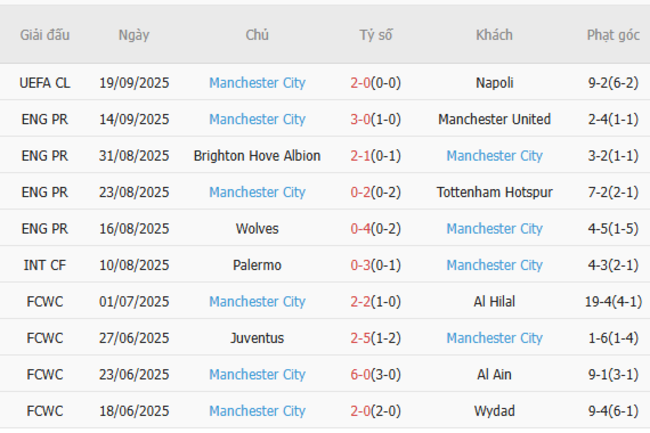The height and width of the screenshot is (433, 650).
Task: Select the Giải đấu column header
Action: pyautogui.click(x=45, y=35)
